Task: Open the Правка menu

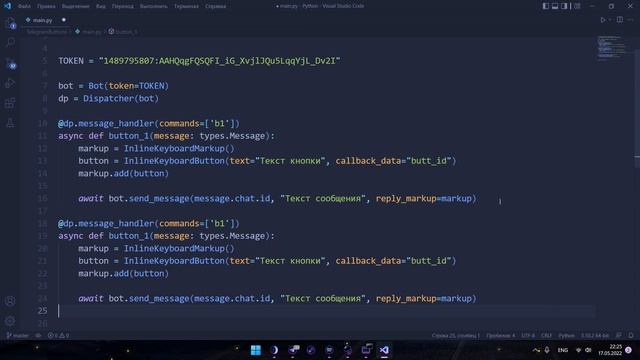Action: 46,7
